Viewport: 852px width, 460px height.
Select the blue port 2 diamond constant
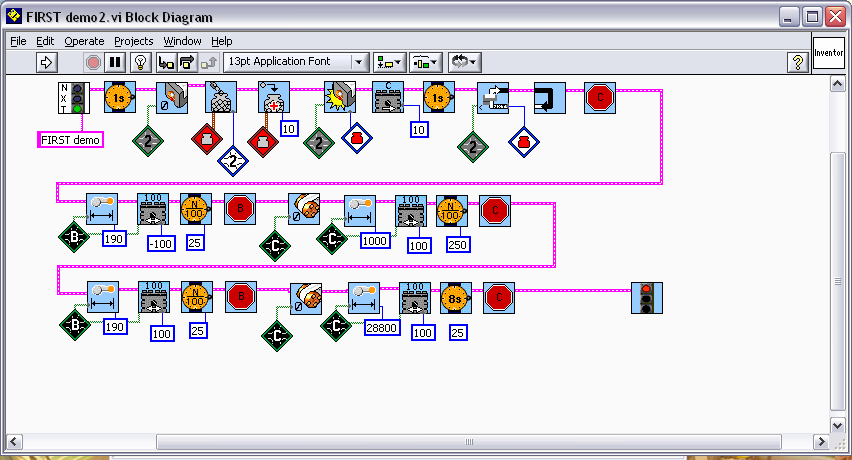pos(233,161)
